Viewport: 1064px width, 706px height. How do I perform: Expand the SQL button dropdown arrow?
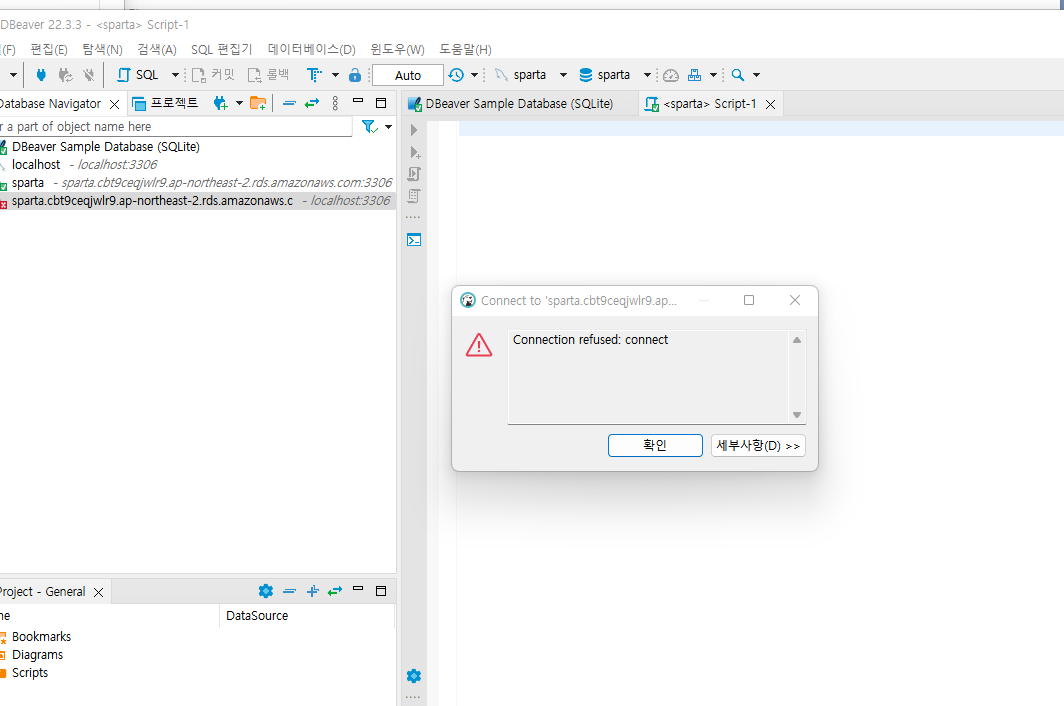pos(175,75)
